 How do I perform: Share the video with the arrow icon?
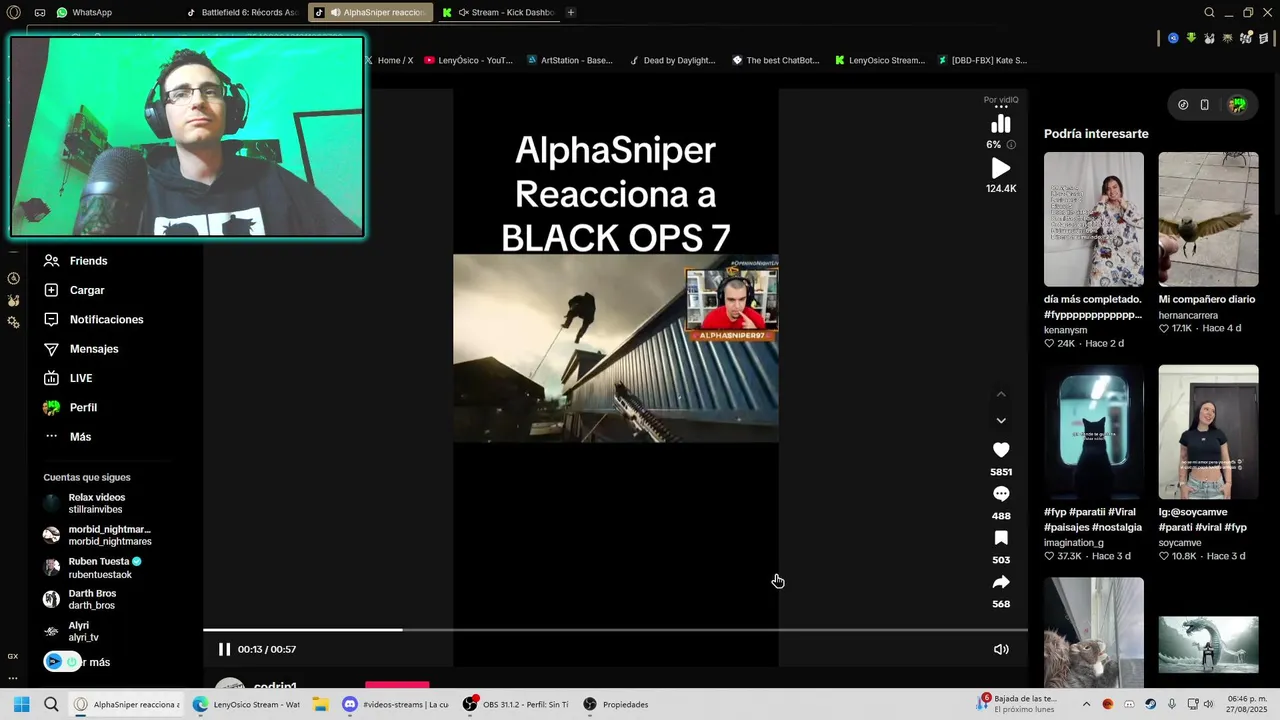1001,582
